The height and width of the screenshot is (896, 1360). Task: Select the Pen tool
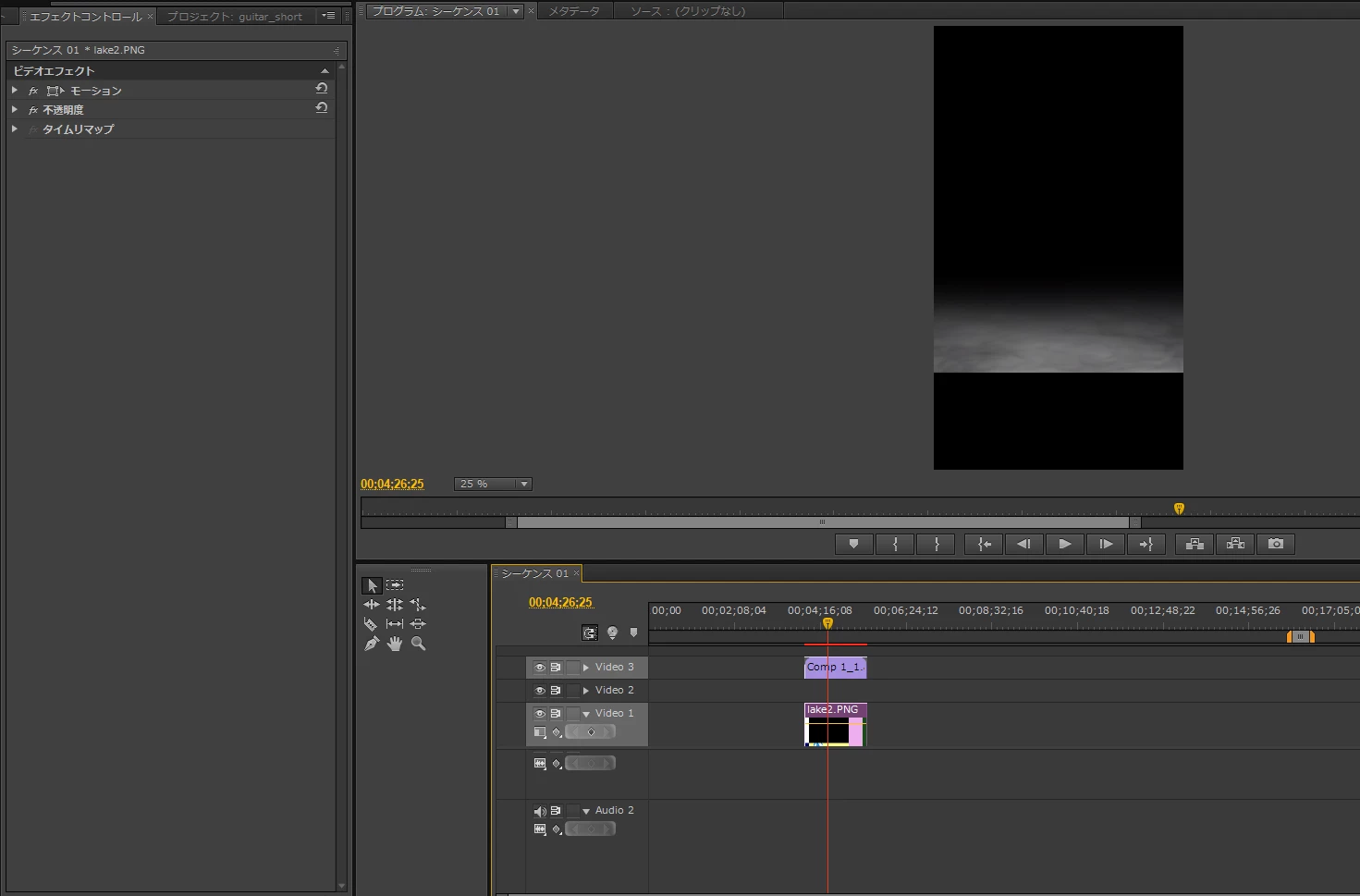372,644
